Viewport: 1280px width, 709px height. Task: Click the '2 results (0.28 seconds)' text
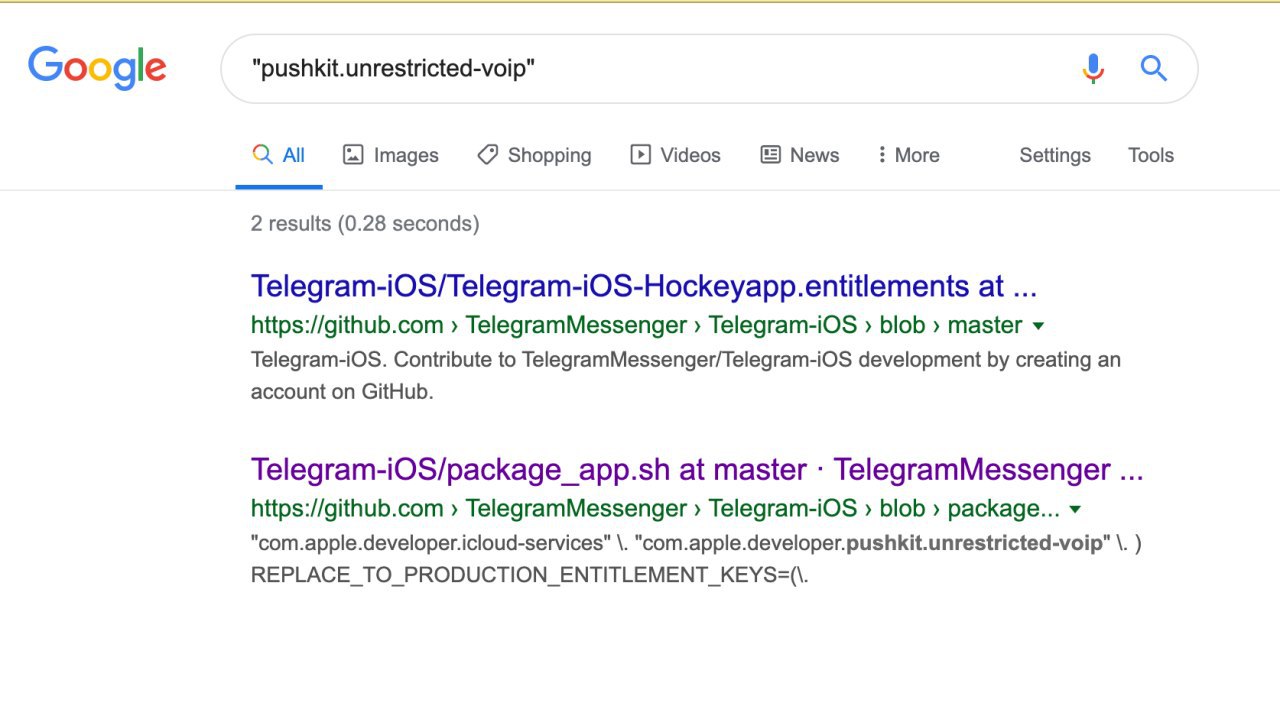365,223
